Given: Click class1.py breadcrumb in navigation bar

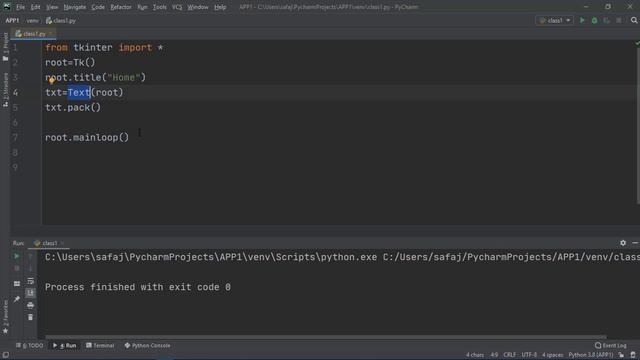Looking at the screenshot, I should [61, 20].
